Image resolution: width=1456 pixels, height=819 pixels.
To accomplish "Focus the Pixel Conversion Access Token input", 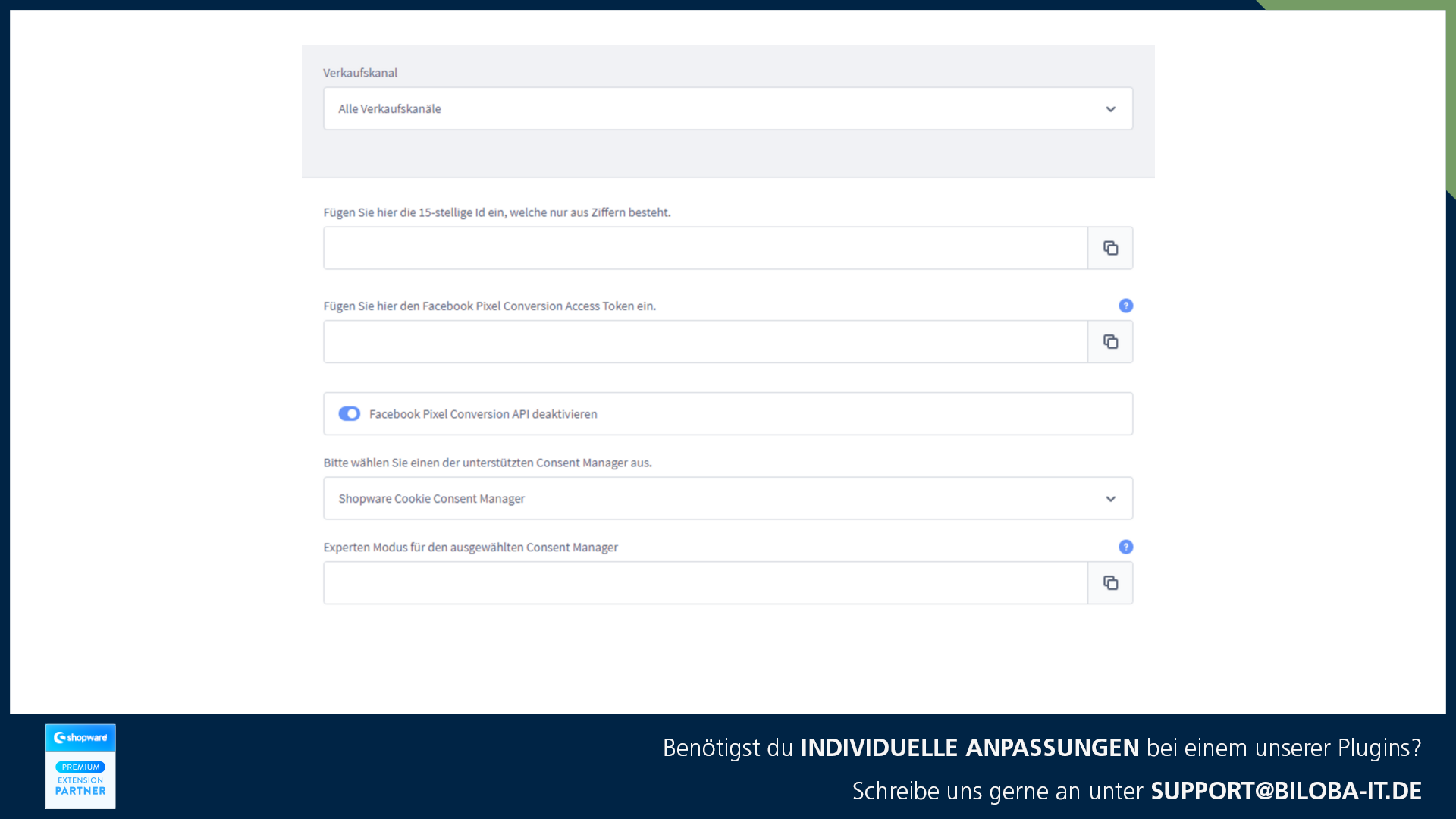I will click(x=705, y=341).
